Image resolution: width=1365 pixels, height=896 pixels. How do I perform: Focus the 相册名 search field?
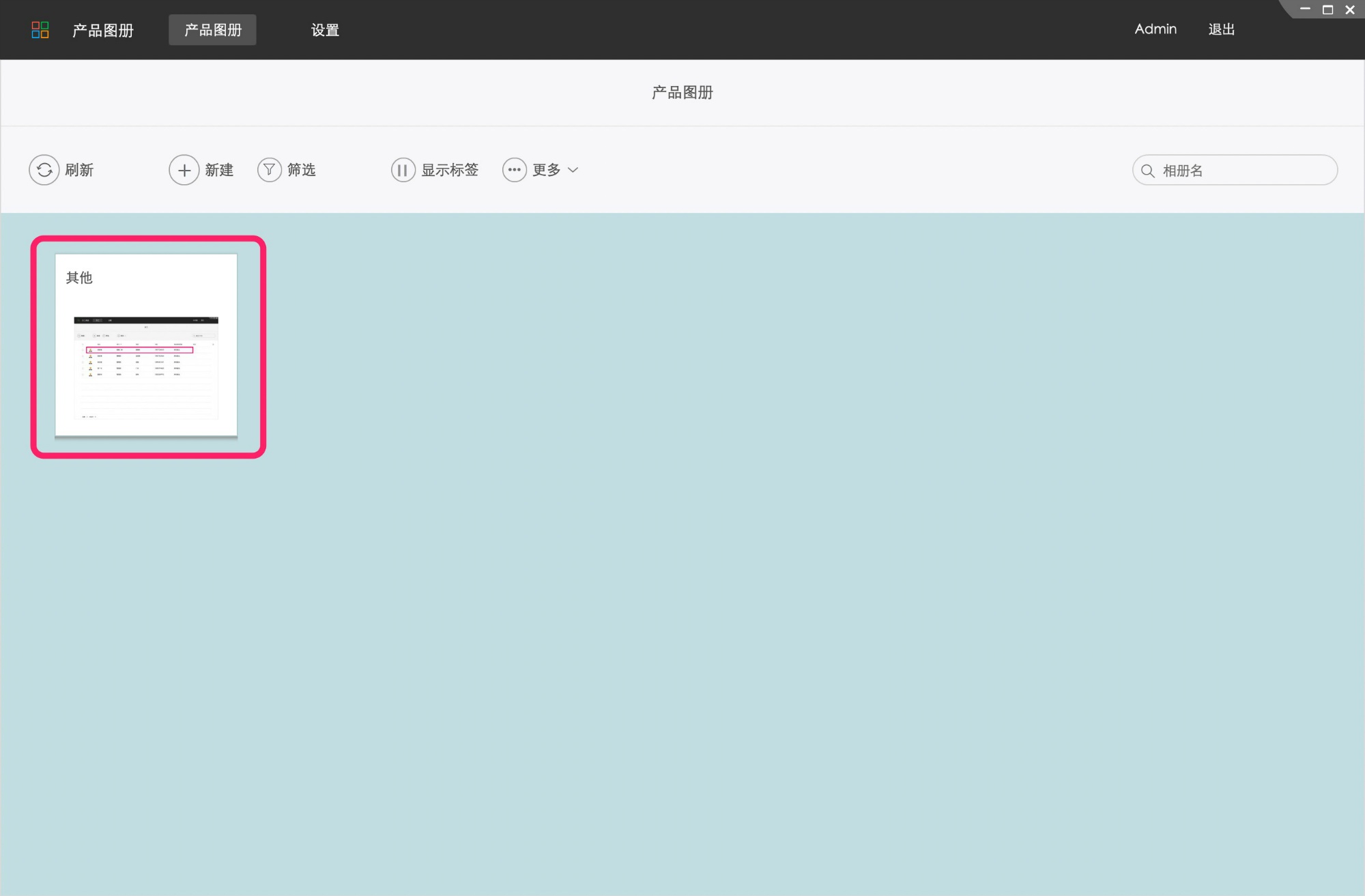tap(1235, 170)
